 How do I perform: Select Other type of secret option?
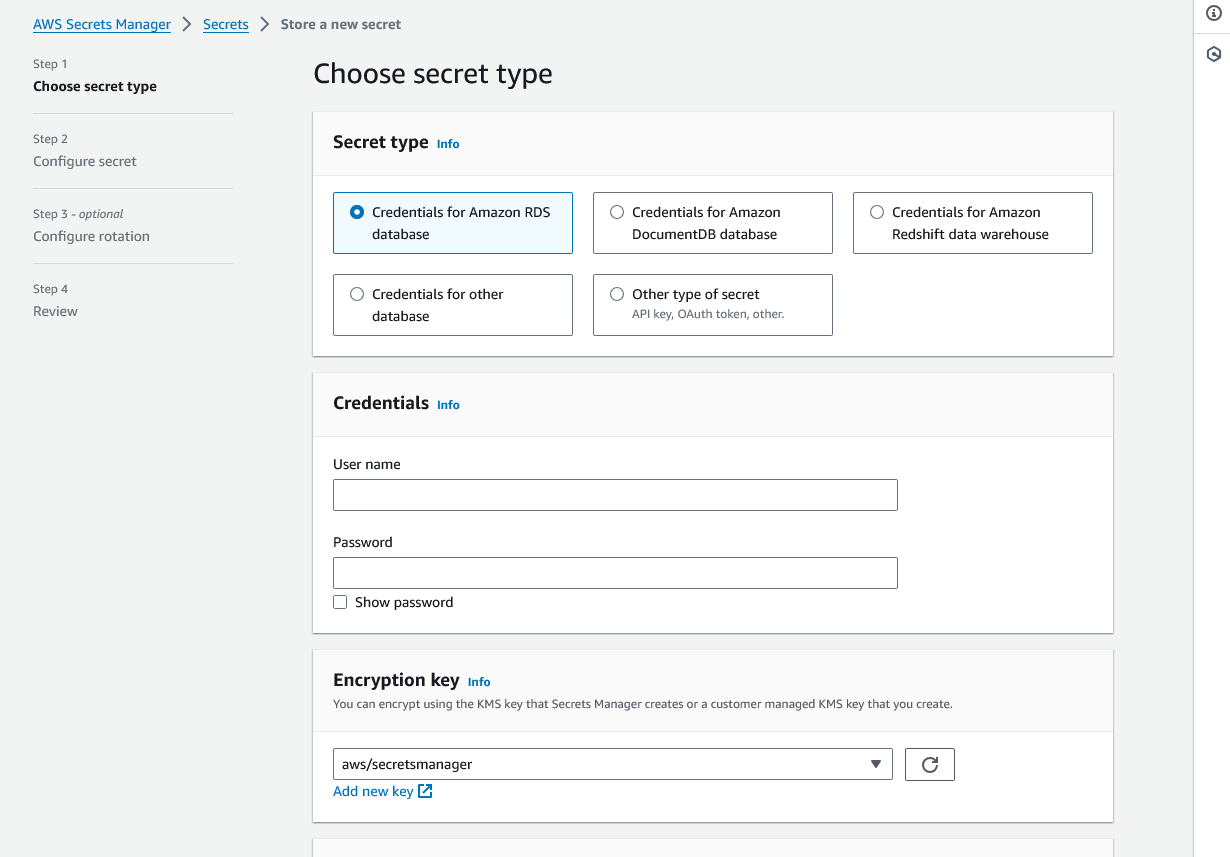[x=713, y=305]
